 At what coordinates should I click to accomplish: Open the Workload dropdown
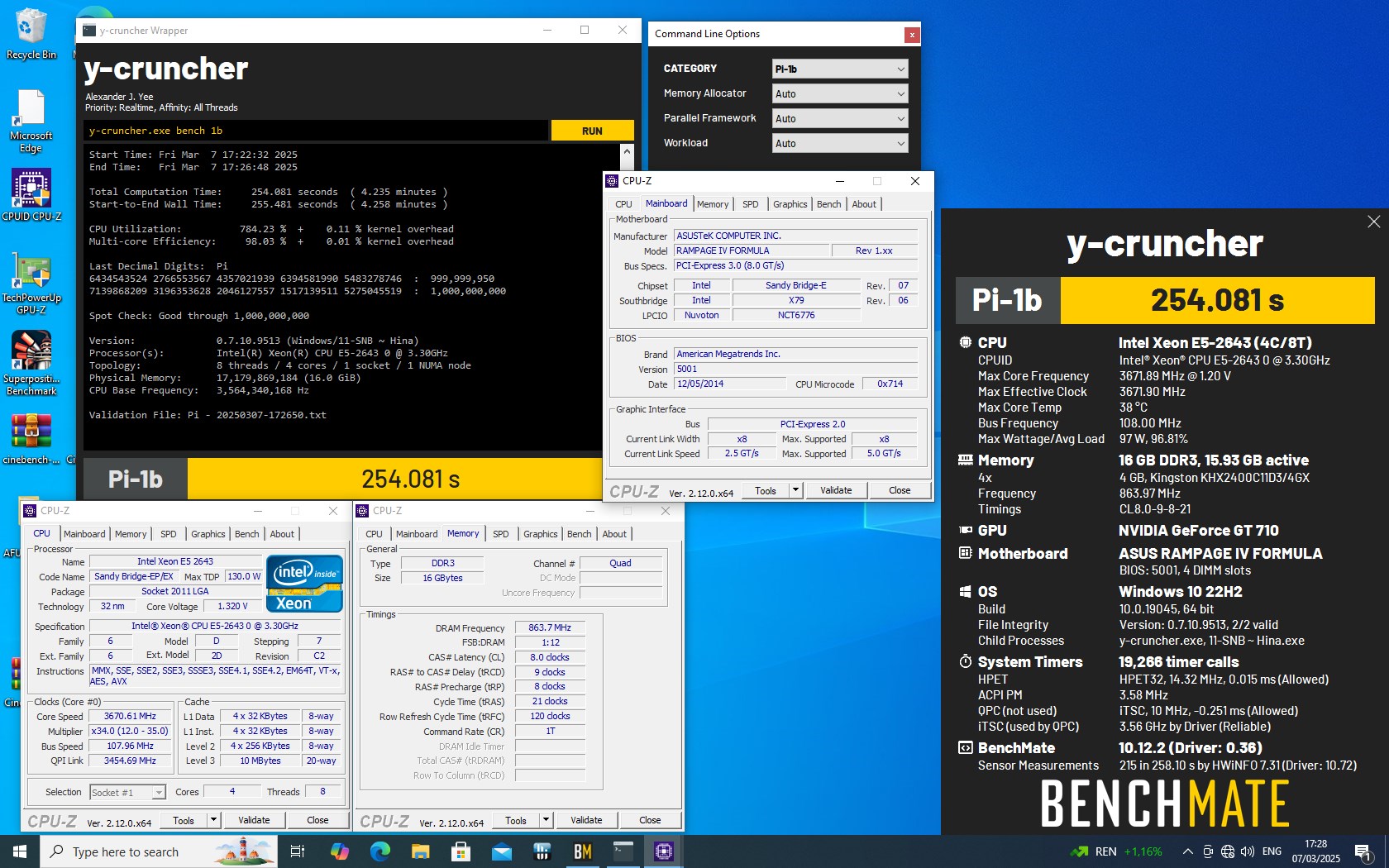840,144
